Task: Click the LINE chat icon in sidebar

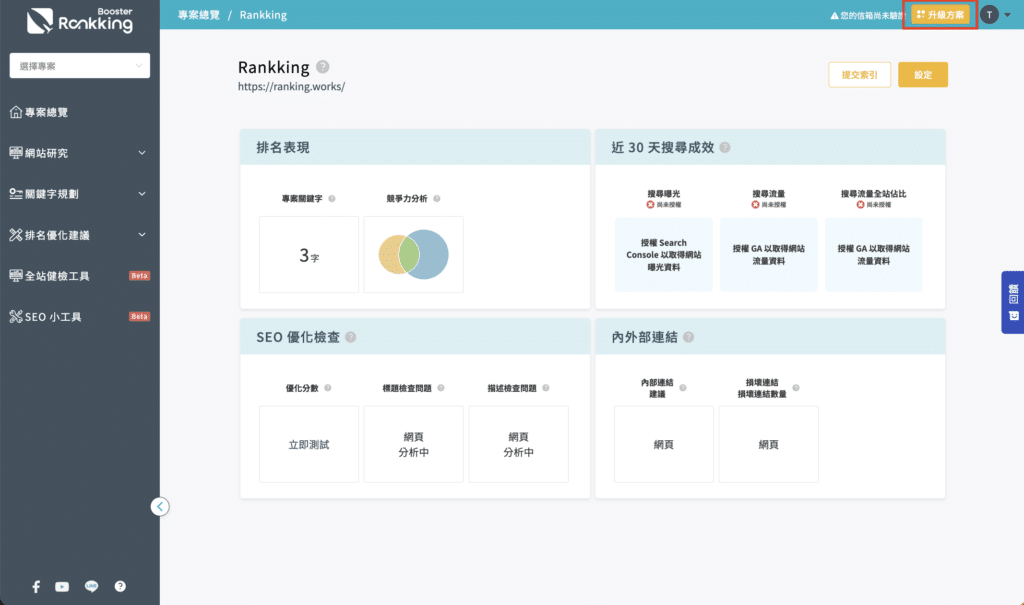Action: coord(91,587)
